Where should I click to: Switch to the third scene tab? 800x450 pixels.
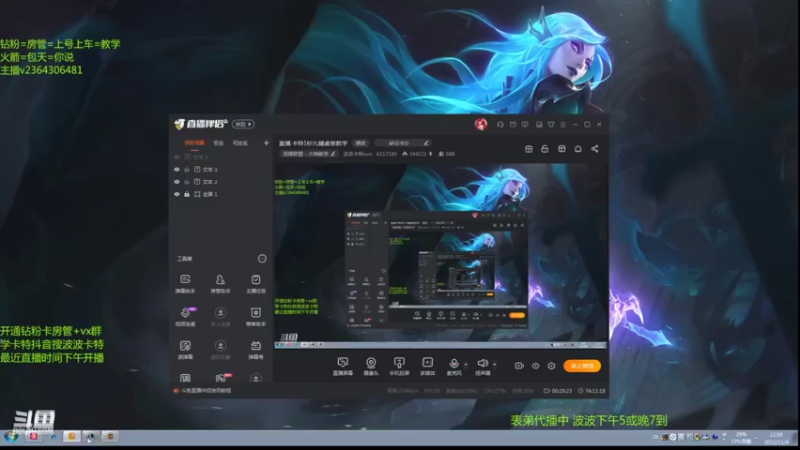240,143
